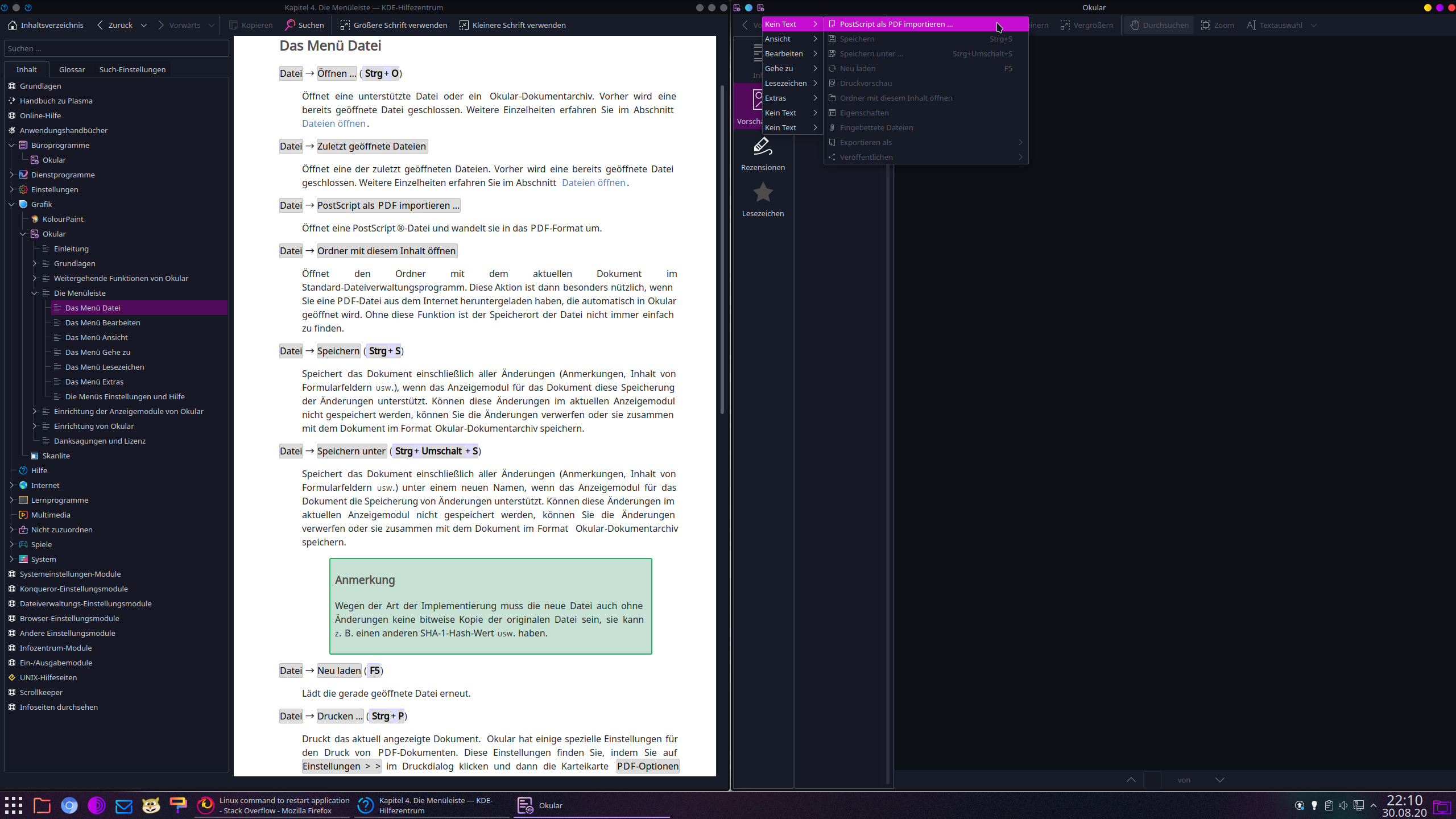
Task: Expand the Dienstprogramme tree node
Action: pyautogui.click(x=11, y=175)
